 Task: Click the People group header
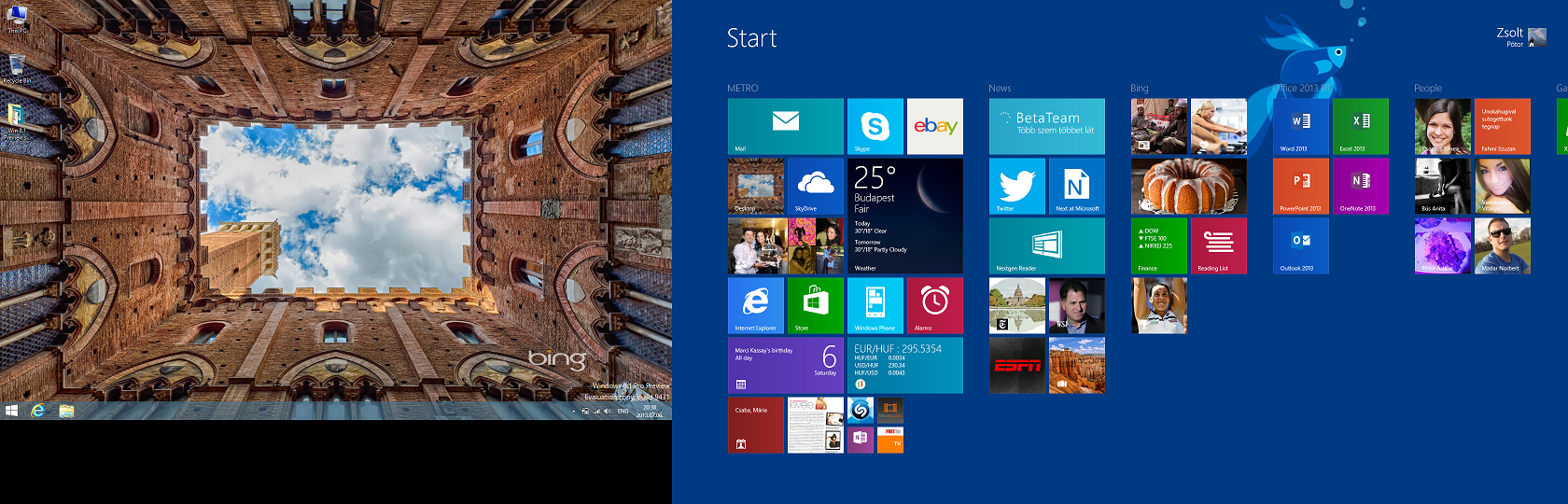(x=1428, y=88)
